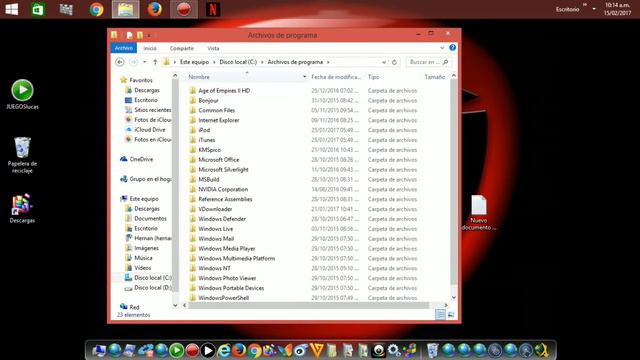Select the KMSpico folder
This screenshot has height=360, width=640.
(x=209, y=150)
